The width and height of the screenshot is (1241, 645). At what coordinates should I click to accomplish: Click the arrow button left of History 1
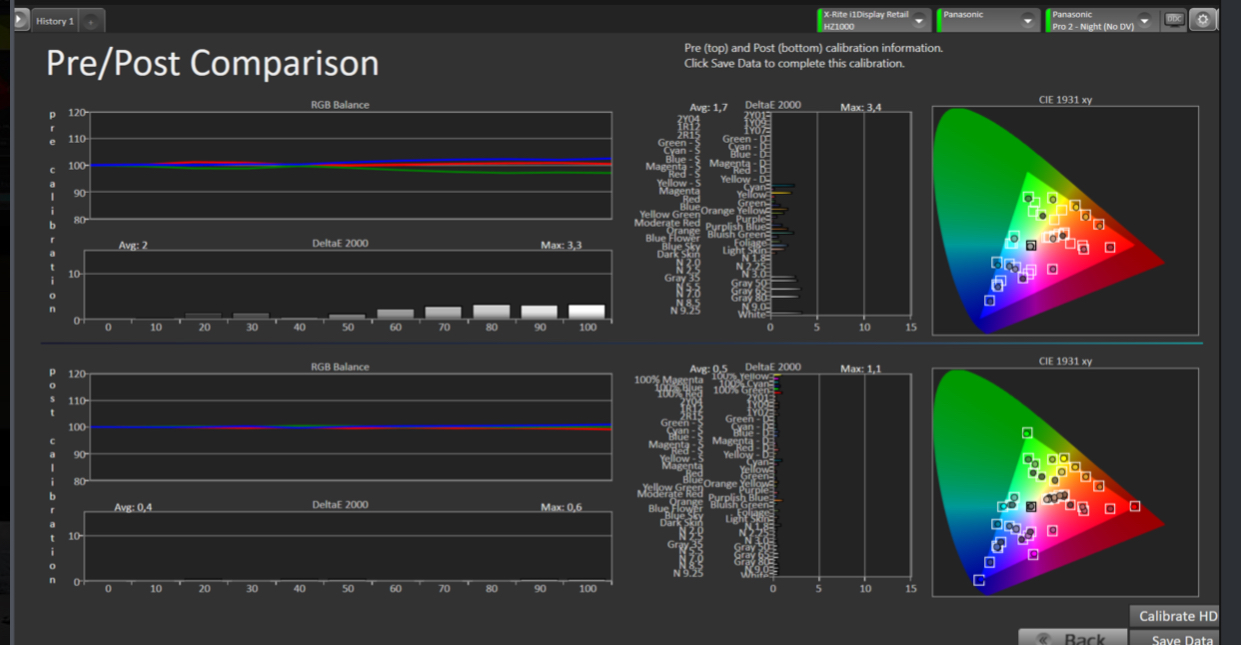[x=21, y=20]
